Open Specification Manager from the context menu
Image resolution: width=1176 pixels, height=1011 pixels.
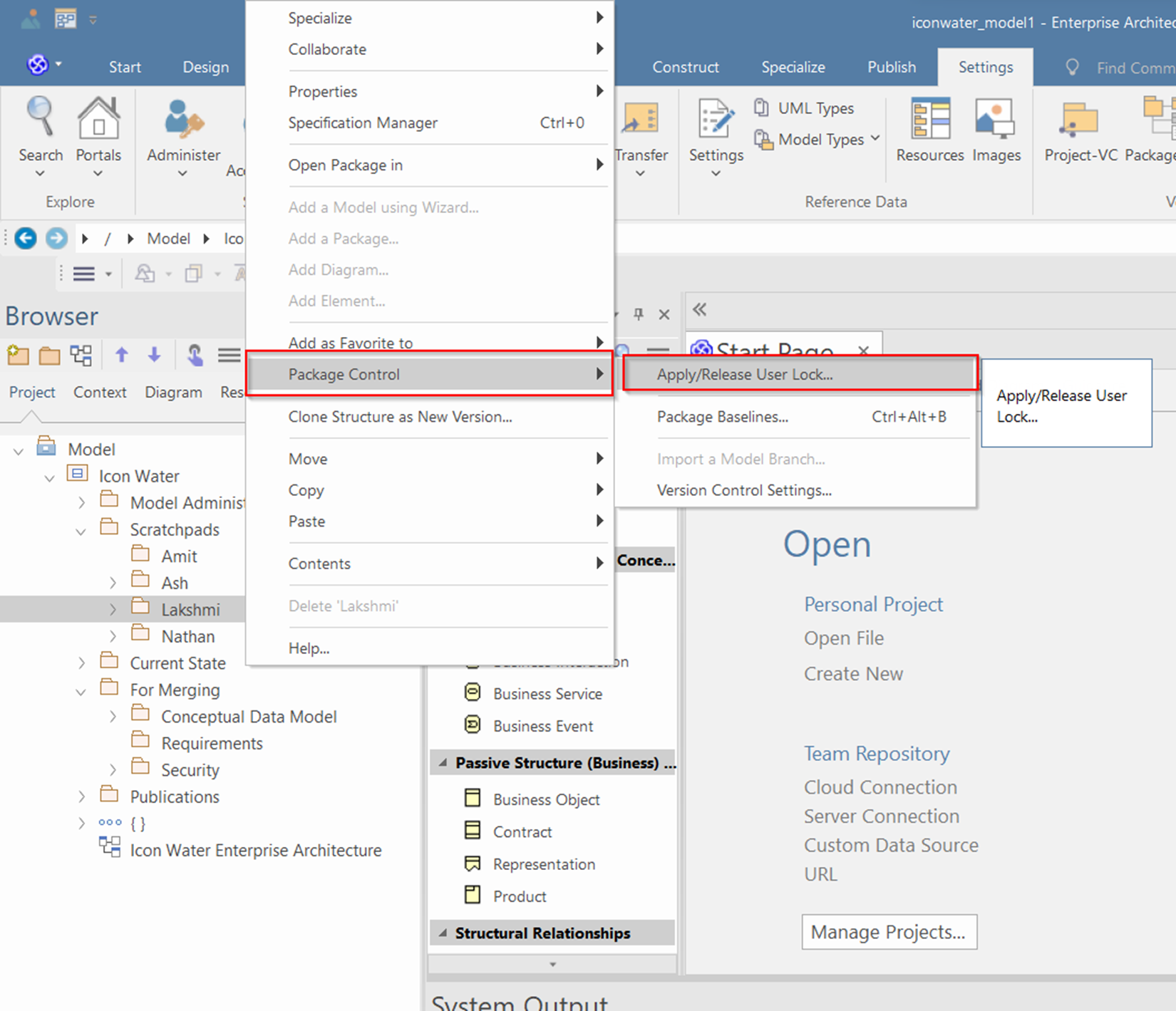tap(429, 123)
